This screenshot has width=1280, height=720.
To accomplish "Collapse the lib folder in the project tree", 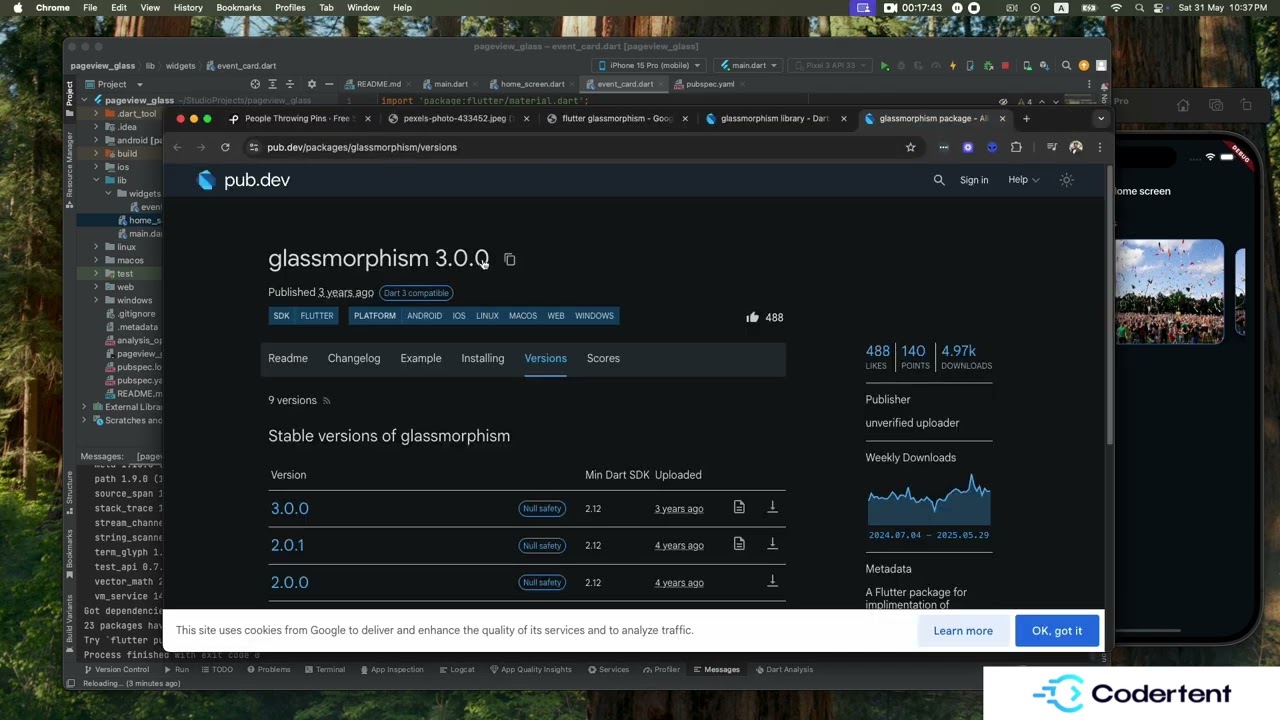I will point(96,181).
